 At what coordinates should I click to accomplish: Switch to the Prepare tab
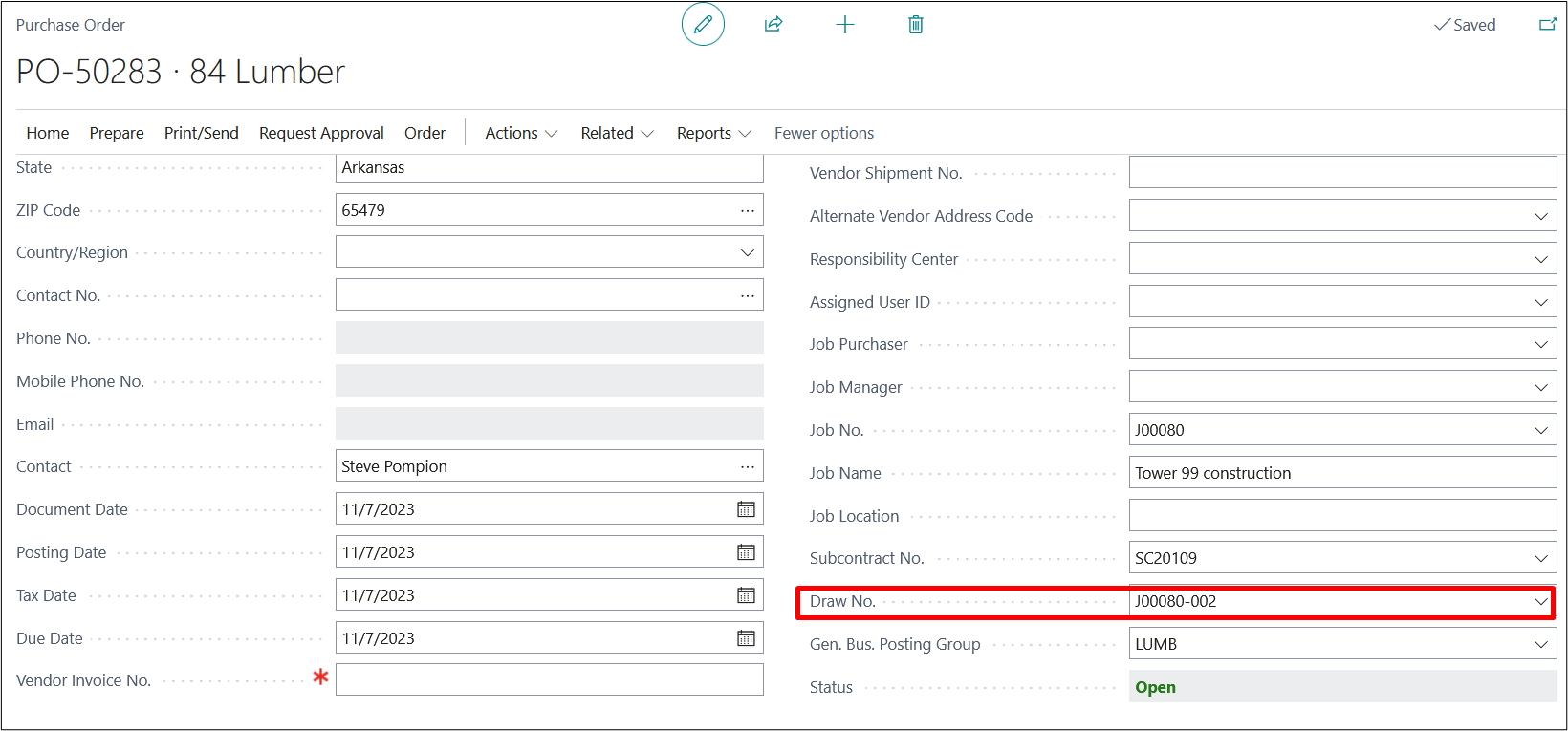117,133
